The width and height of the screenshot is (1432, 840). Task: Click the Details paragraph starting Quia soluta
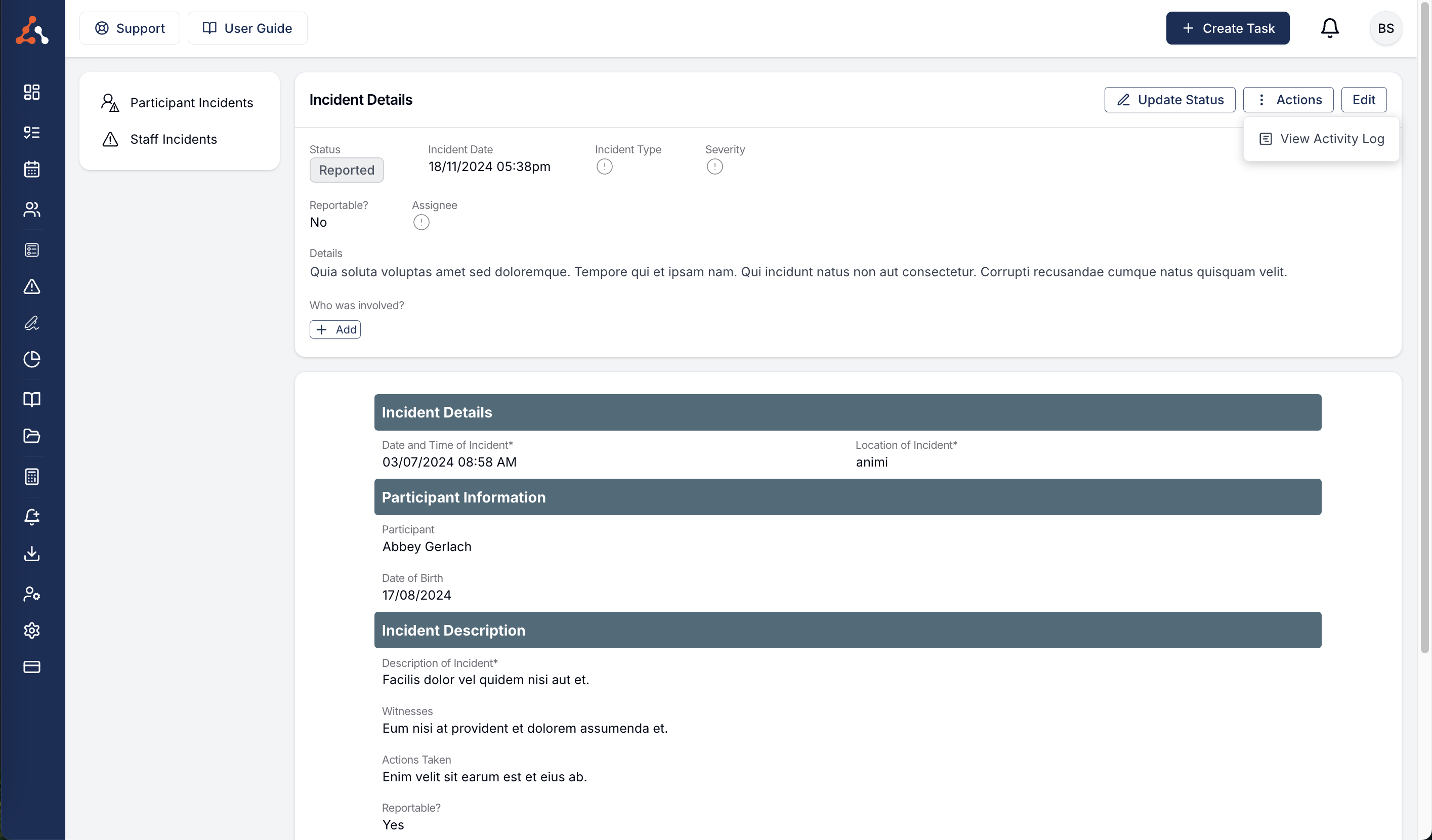[798, 272]
